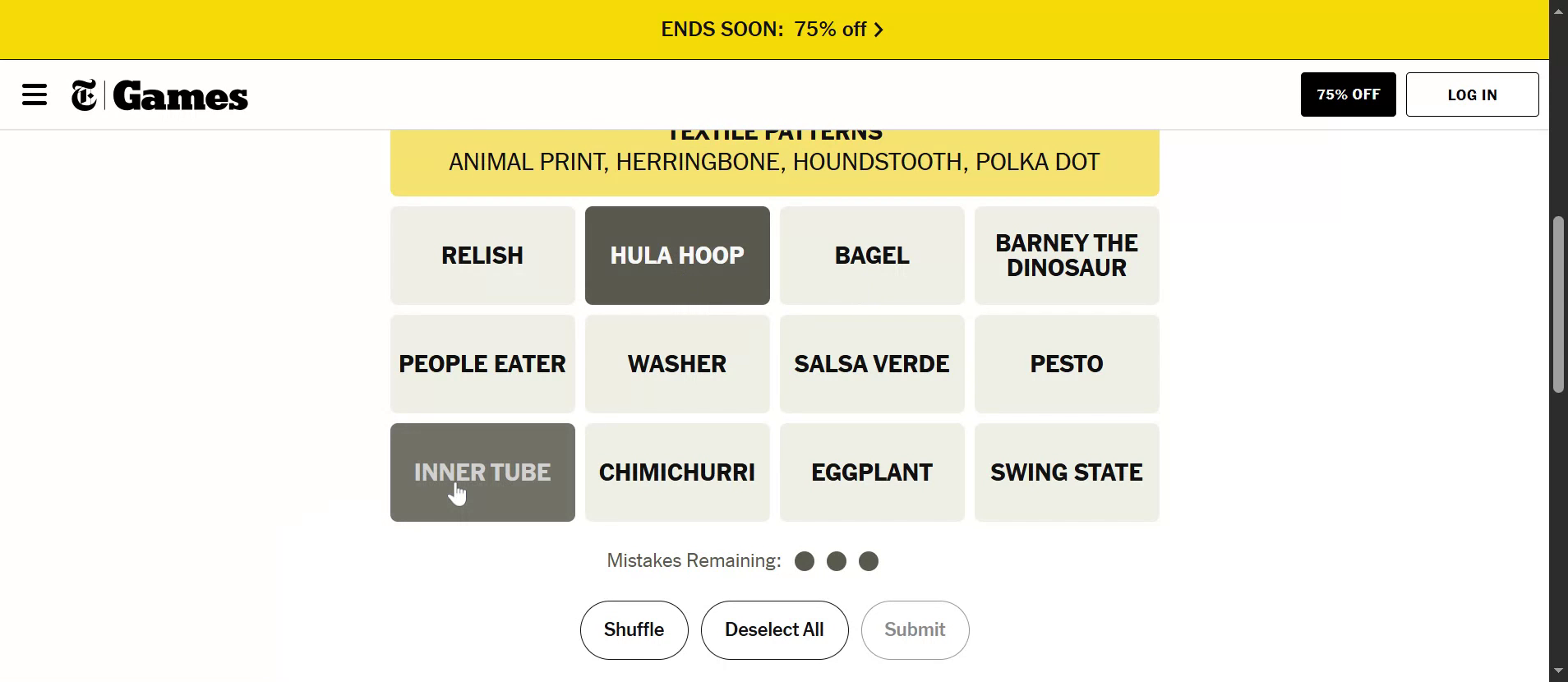Deselect the HULA HOOP tile

point(677,256)
